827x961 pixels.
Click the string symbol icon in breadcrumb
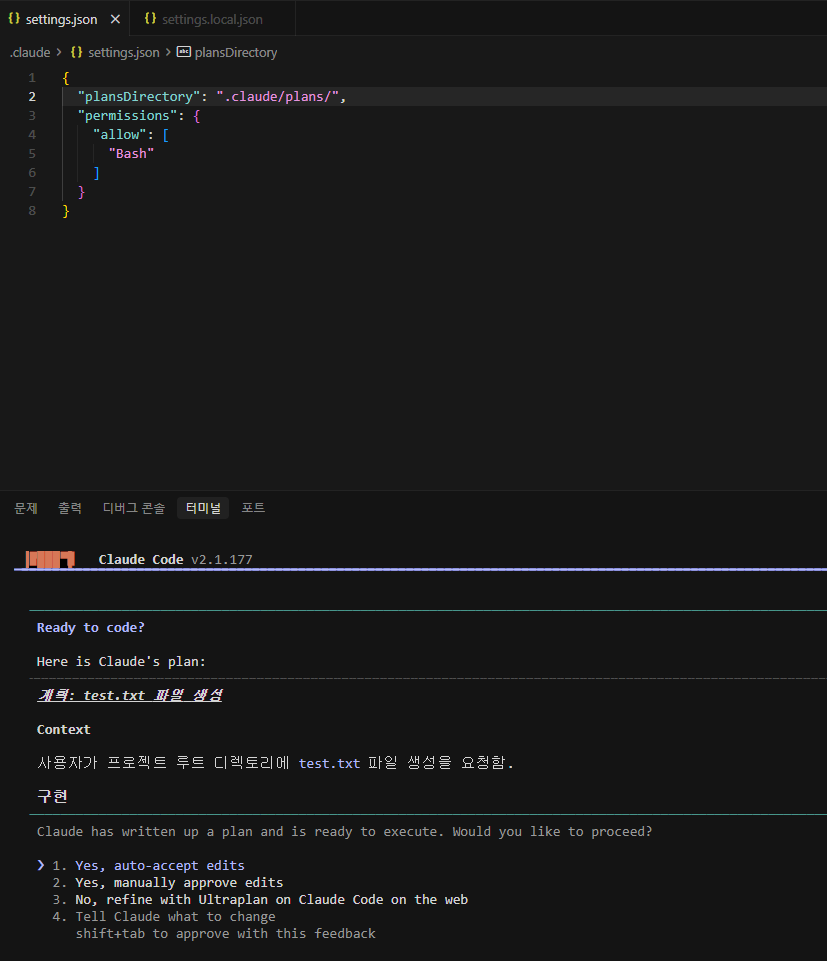point(184,52)
